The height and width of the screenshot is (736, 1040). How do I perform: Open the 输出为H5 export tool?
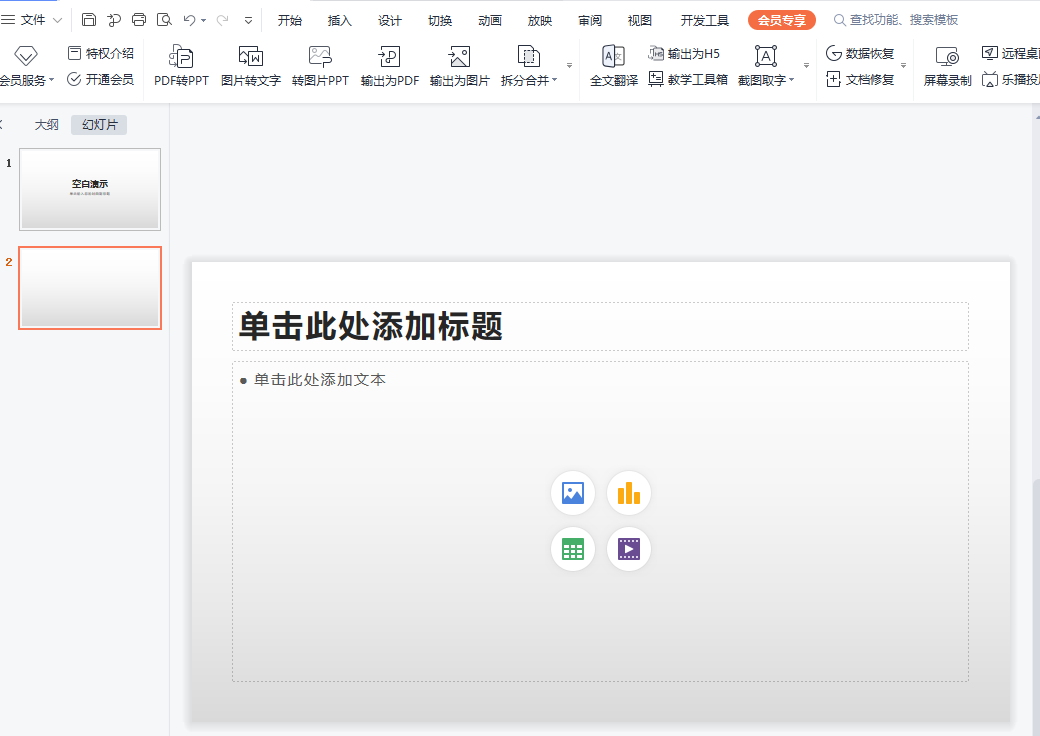coord(688,54)
